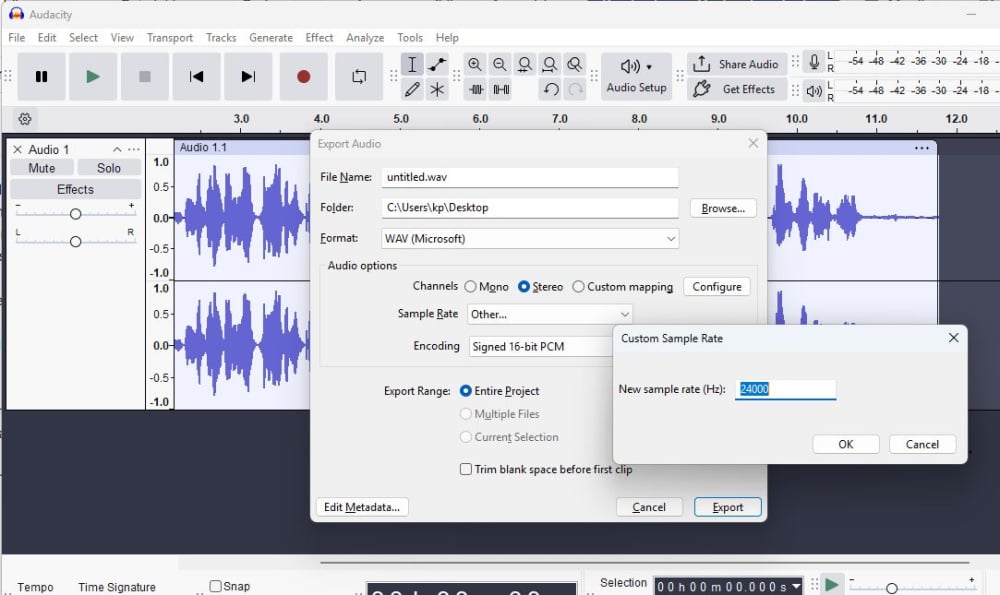The height and width of the screenshot is (595, 1000).
Task: Skip to end of the project
Action: click(x=248, y=77)
